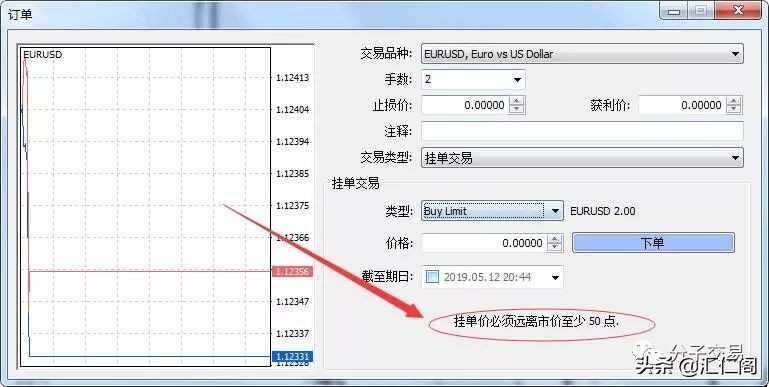This screenshot has width=769, height=387.
Task: Click the 1.12331 bid price label
Action: [292, 357]
